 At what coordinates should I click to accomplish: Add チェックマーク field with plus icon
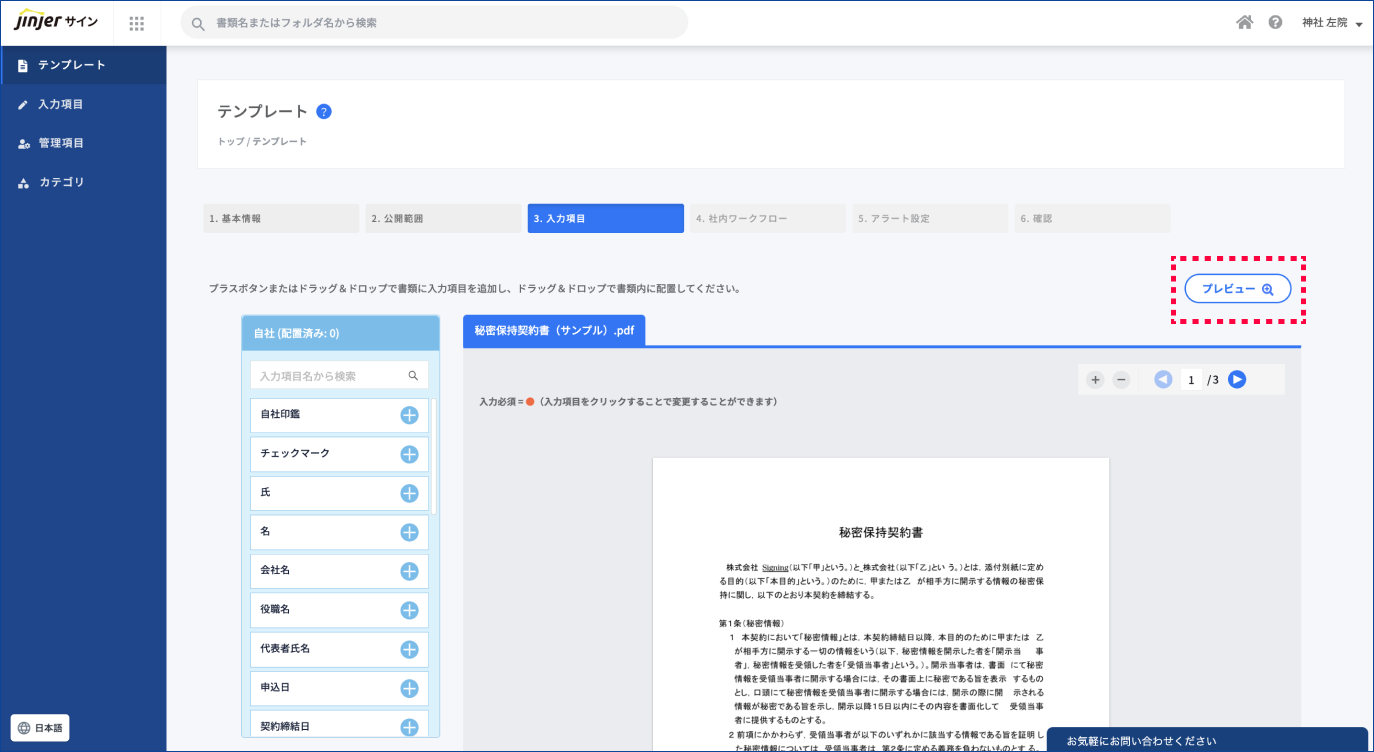click(409, 454)
